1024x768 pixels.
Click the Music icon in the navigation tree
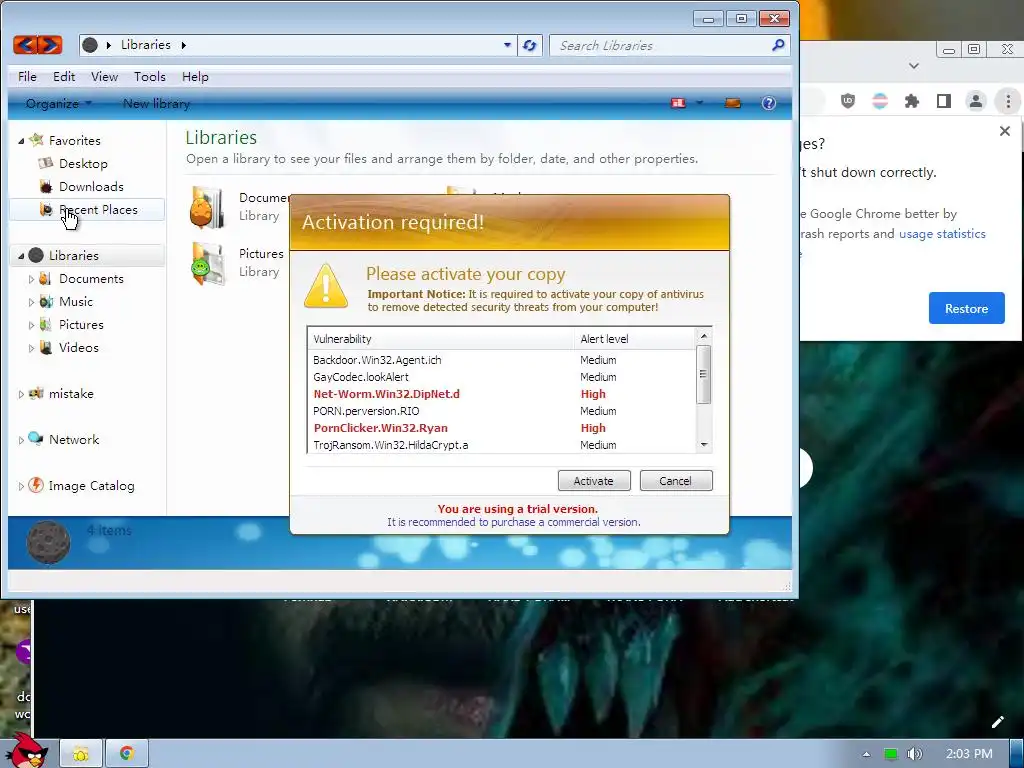pyautogui.click(x=46, y=302)
